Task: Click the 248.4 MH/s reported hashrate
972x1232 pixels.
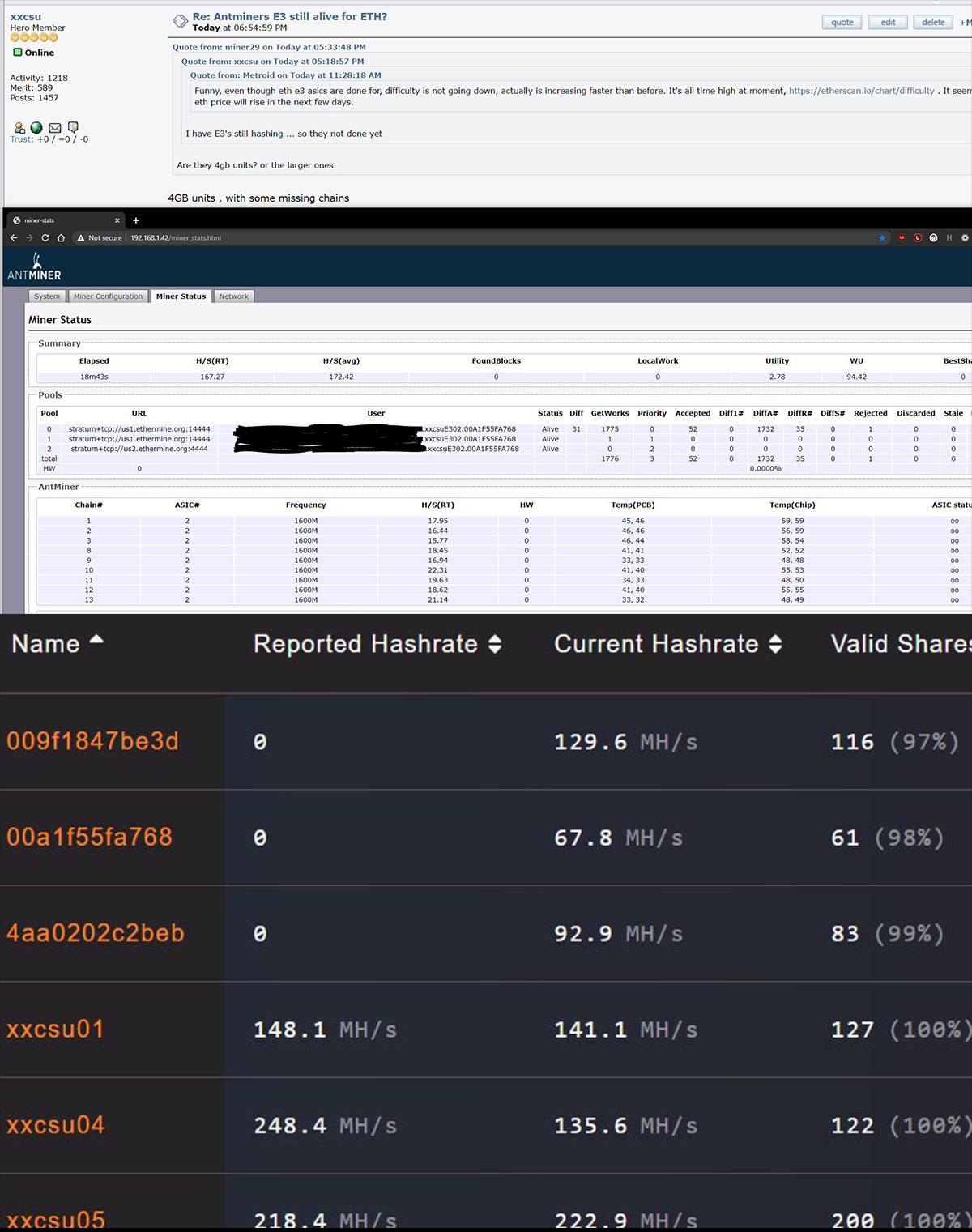Action: 325,1126
